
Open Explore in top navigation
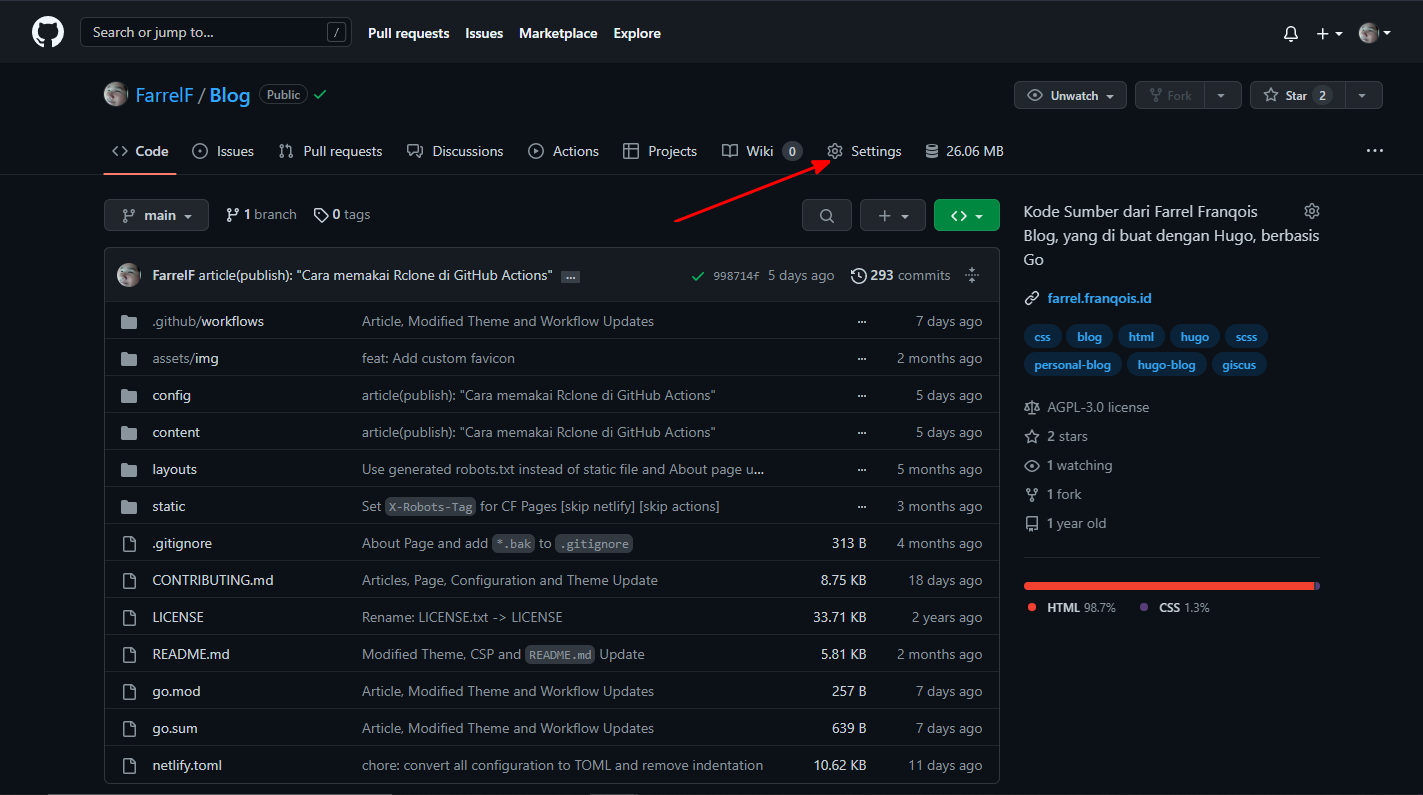pyautogui.click(x=637, y=33)
